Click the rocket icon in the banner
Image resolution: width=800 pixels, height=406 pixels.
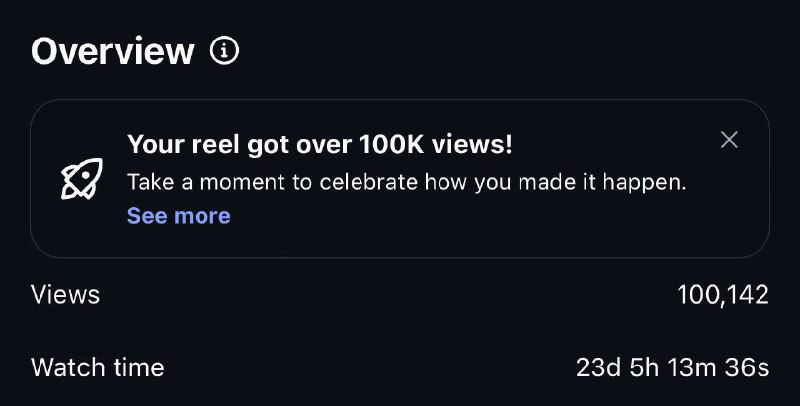click(x=82, y=179)
